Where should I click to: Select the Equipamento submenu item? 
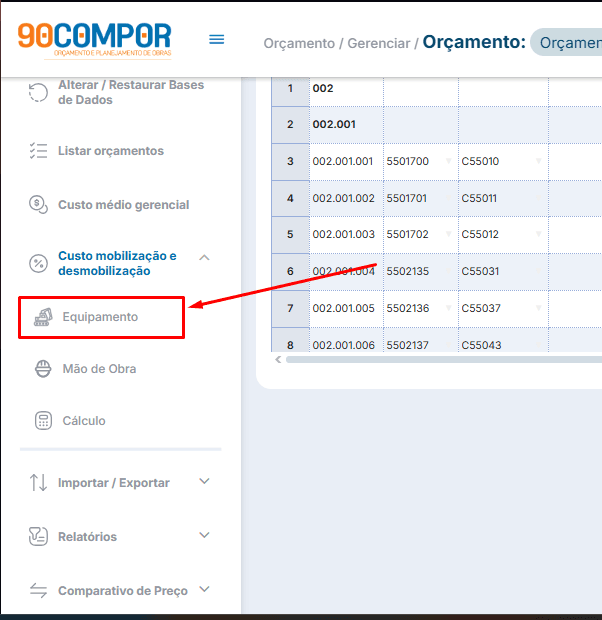point(101,317)
